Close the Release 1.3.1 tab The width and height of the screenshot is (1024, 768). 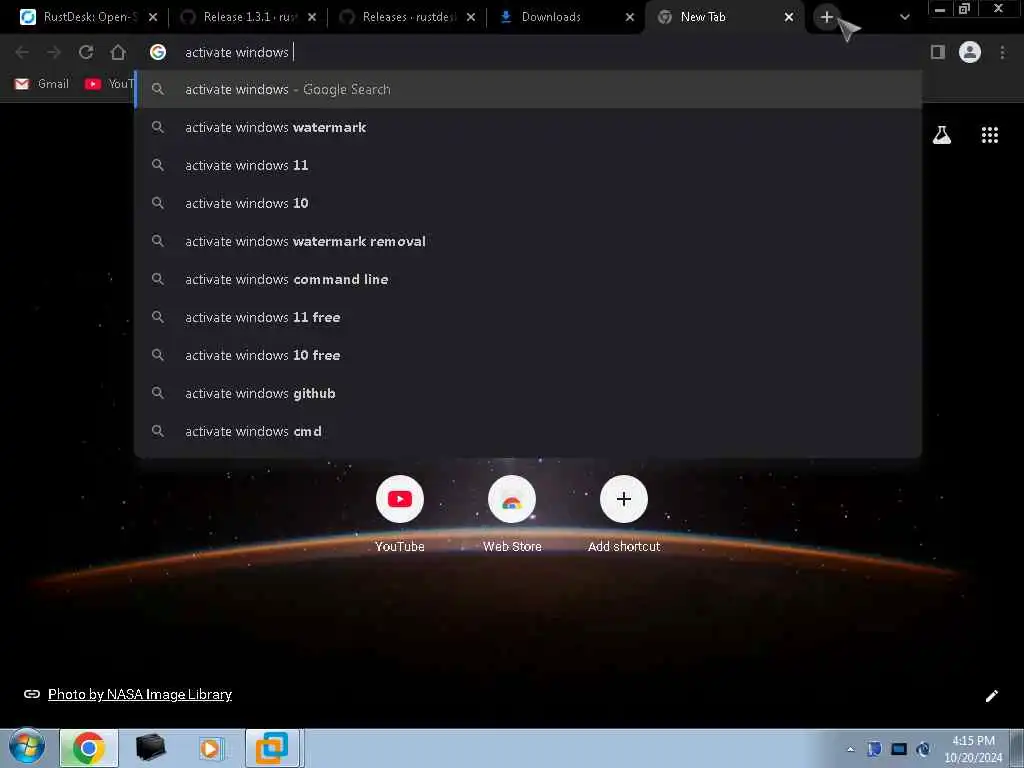[x=312, y=18]
